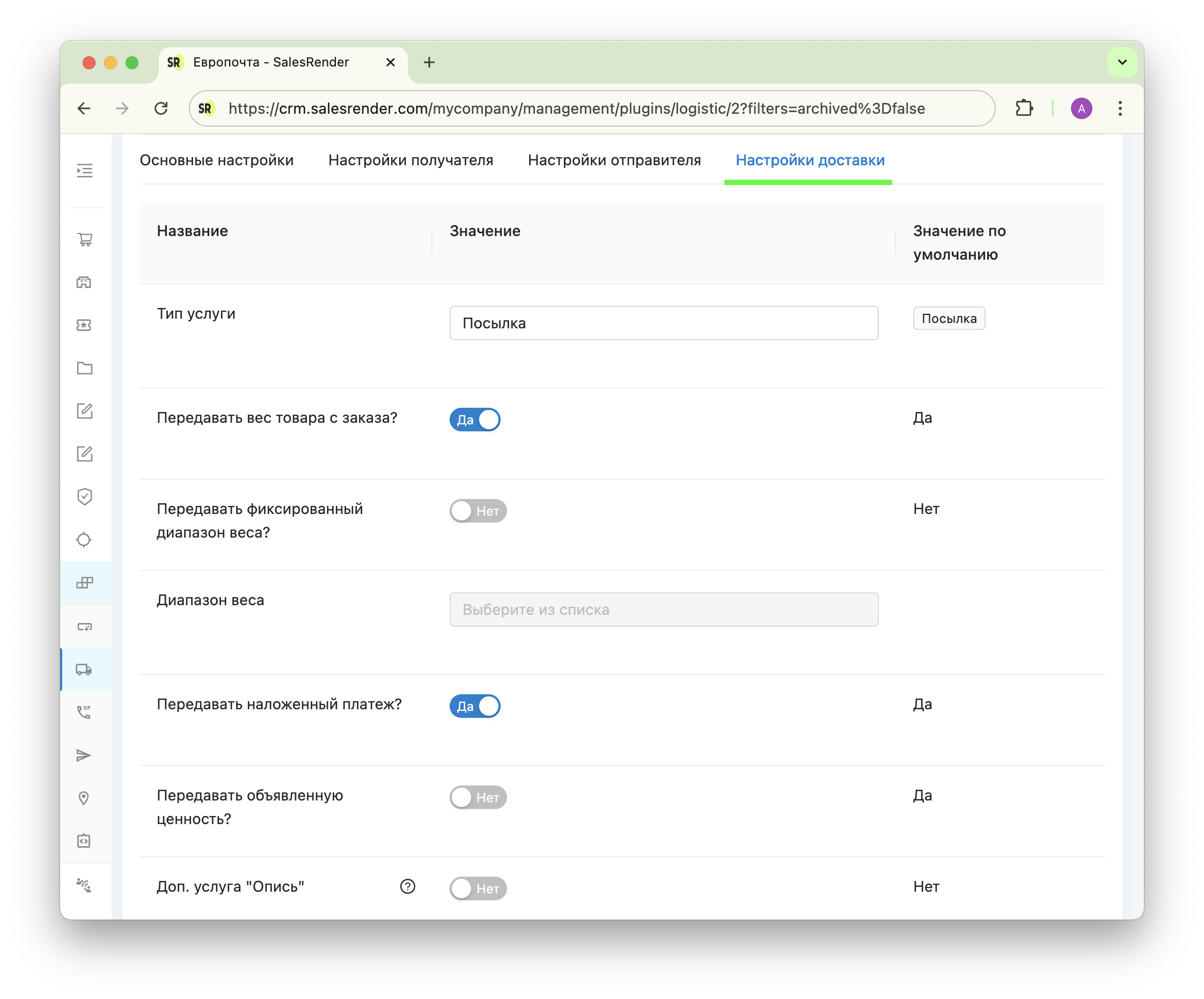The height and width of the screenshot is (999, 1204).
Task: Switch to Настройки получателя tab
Action: click(410, 160)
